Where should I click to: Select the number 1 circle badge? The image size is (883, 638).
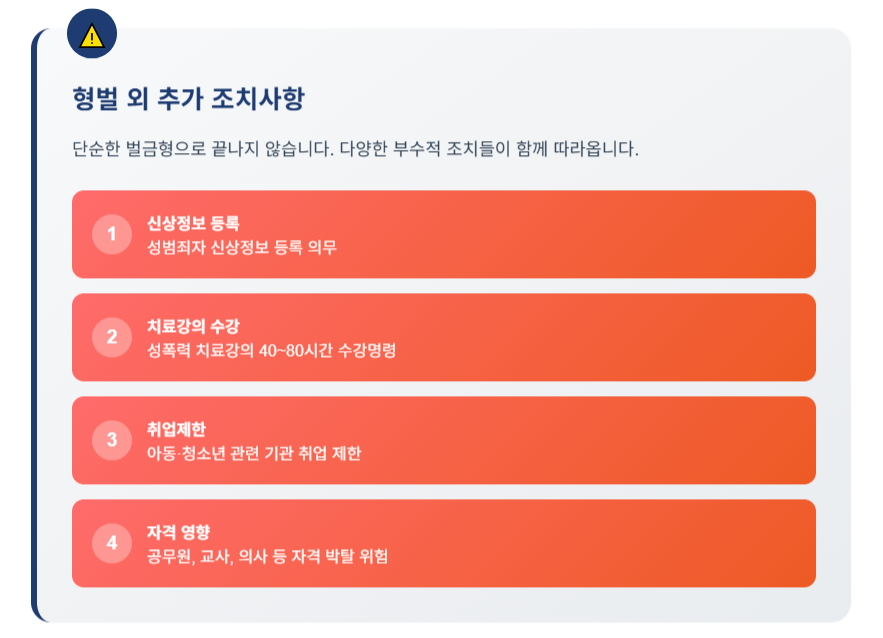tap(112, 234)
